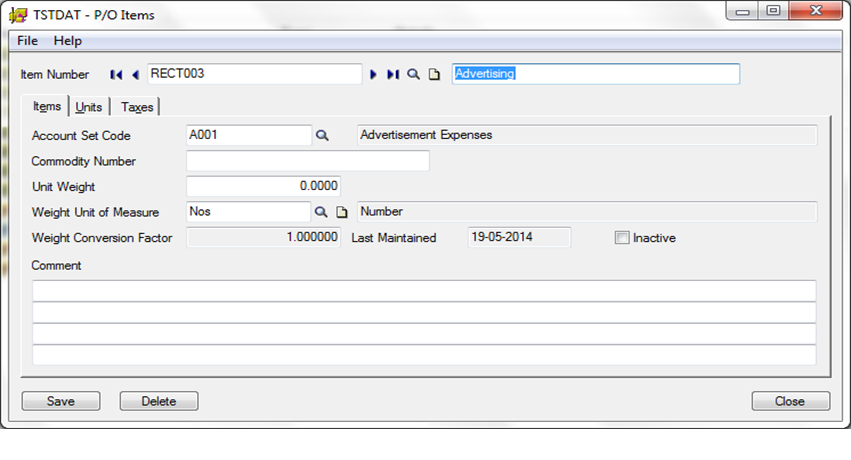Screen dimensions: 851x460
Task: Click the Weight Conversion Factor field 1.000000
Action: pos(263,237)
